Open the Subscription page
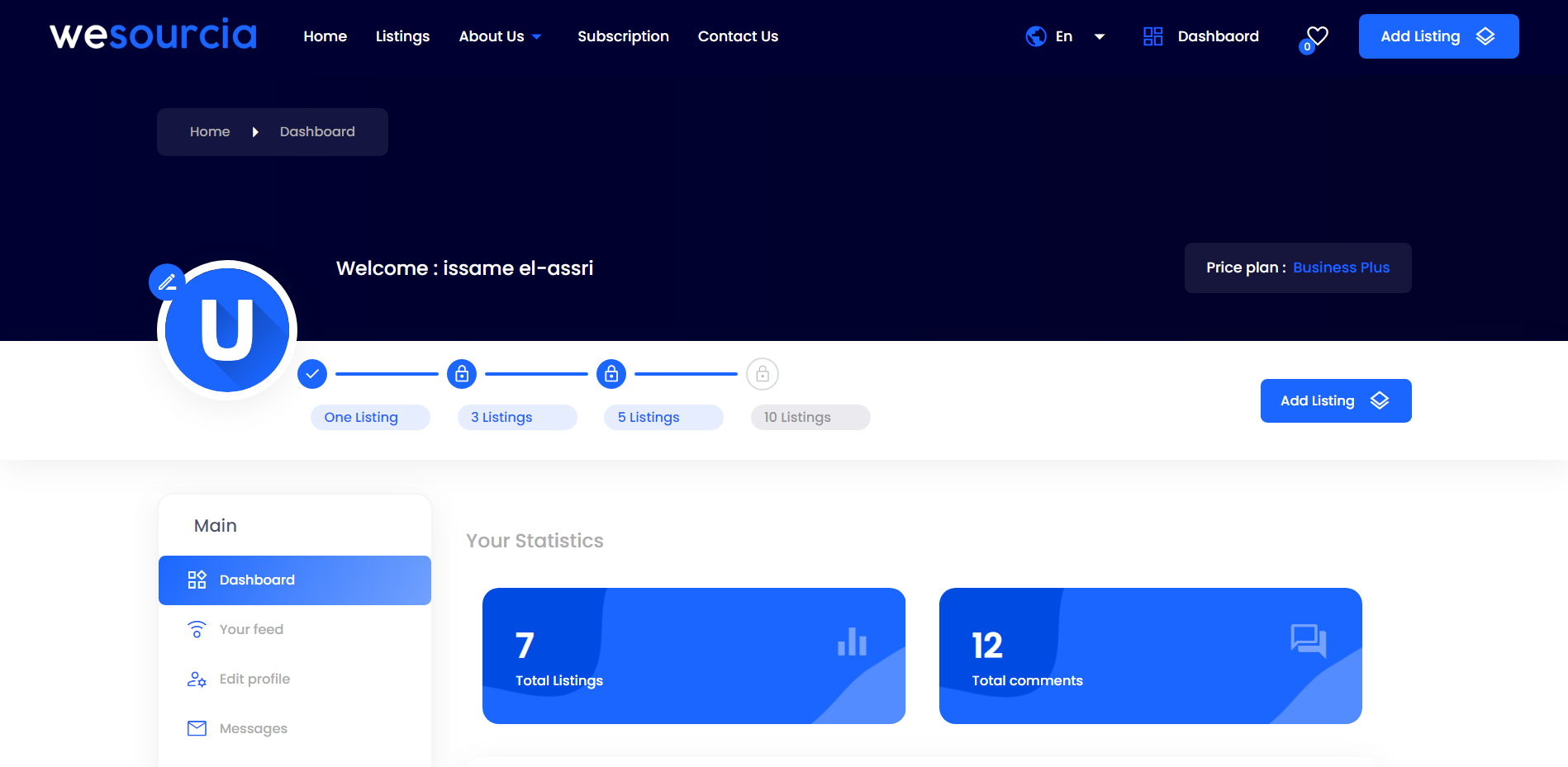The height and width of the screenshot is (767, 1568). [623, 36]
